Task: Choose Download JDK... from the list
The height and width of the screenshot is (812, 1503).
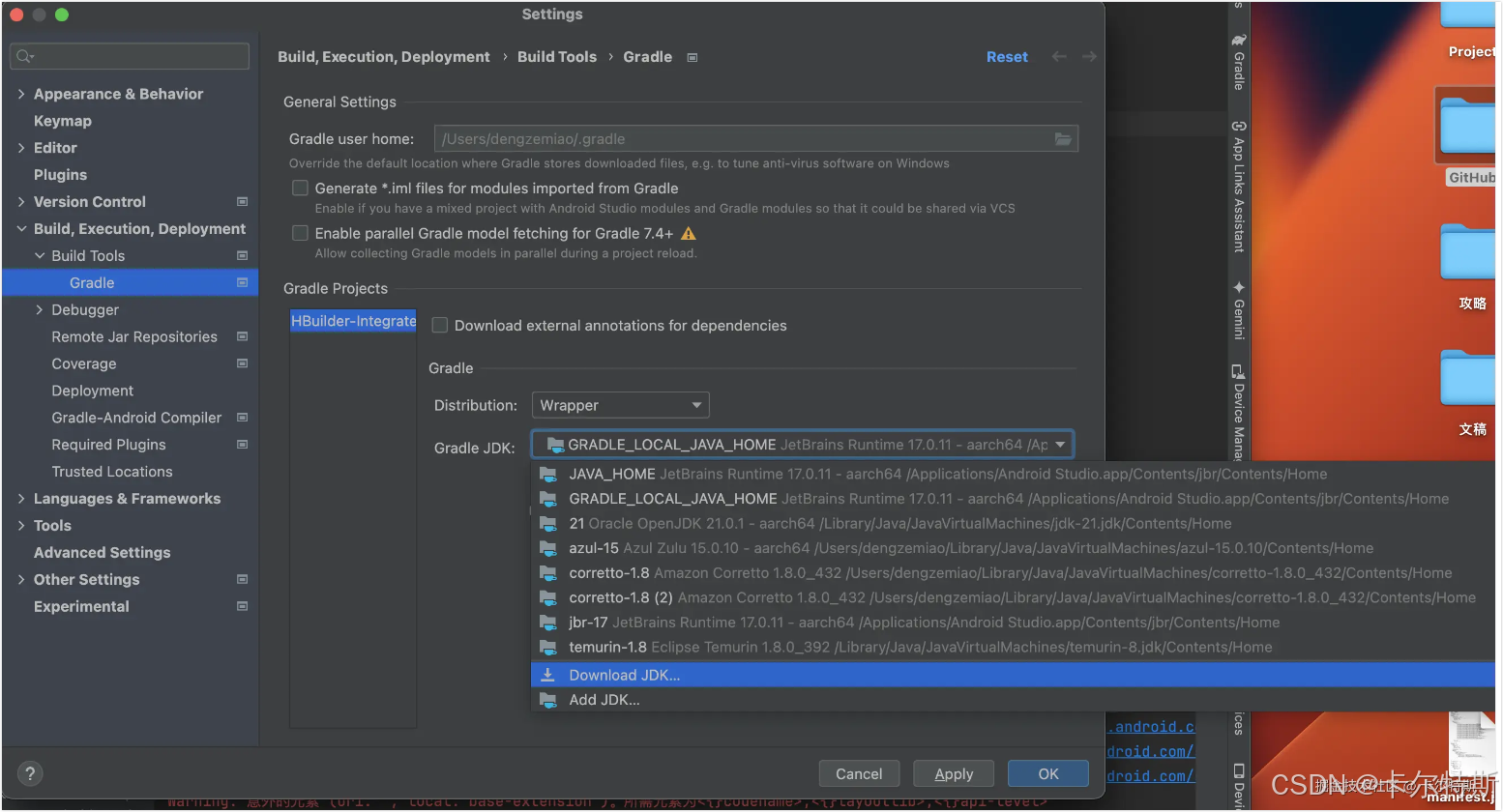Action: [1013, 675]
